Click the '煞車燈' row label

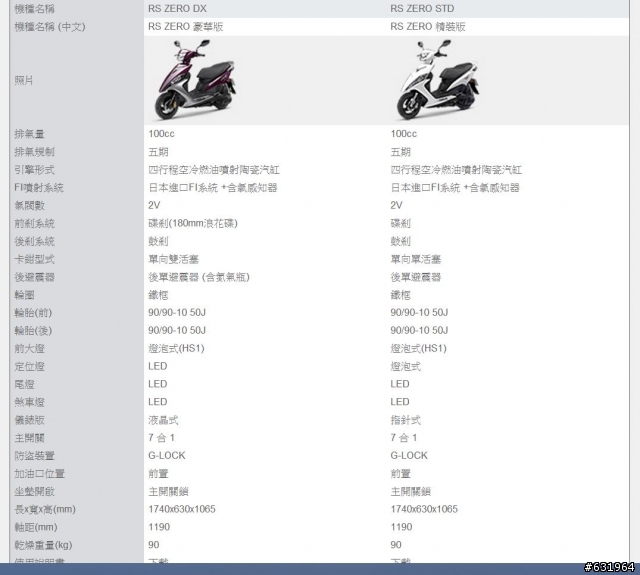pos(29,402)
